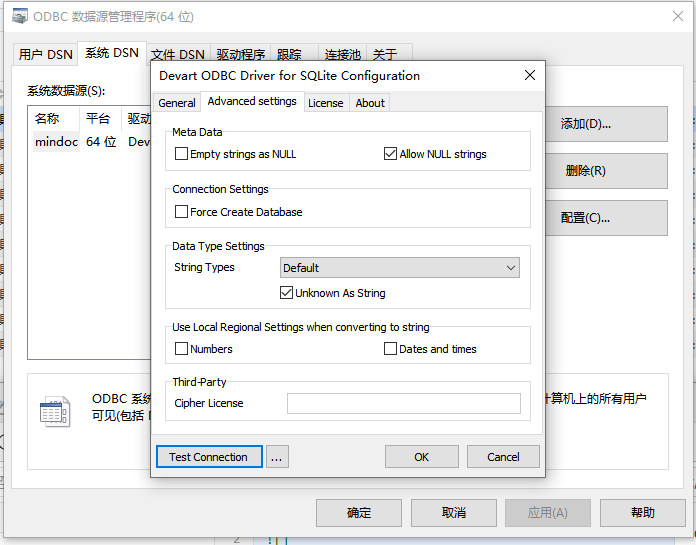Close the Devart SQLite Configuration dialog
This screenshot has width=696, height=545.
tap(530, 75)
